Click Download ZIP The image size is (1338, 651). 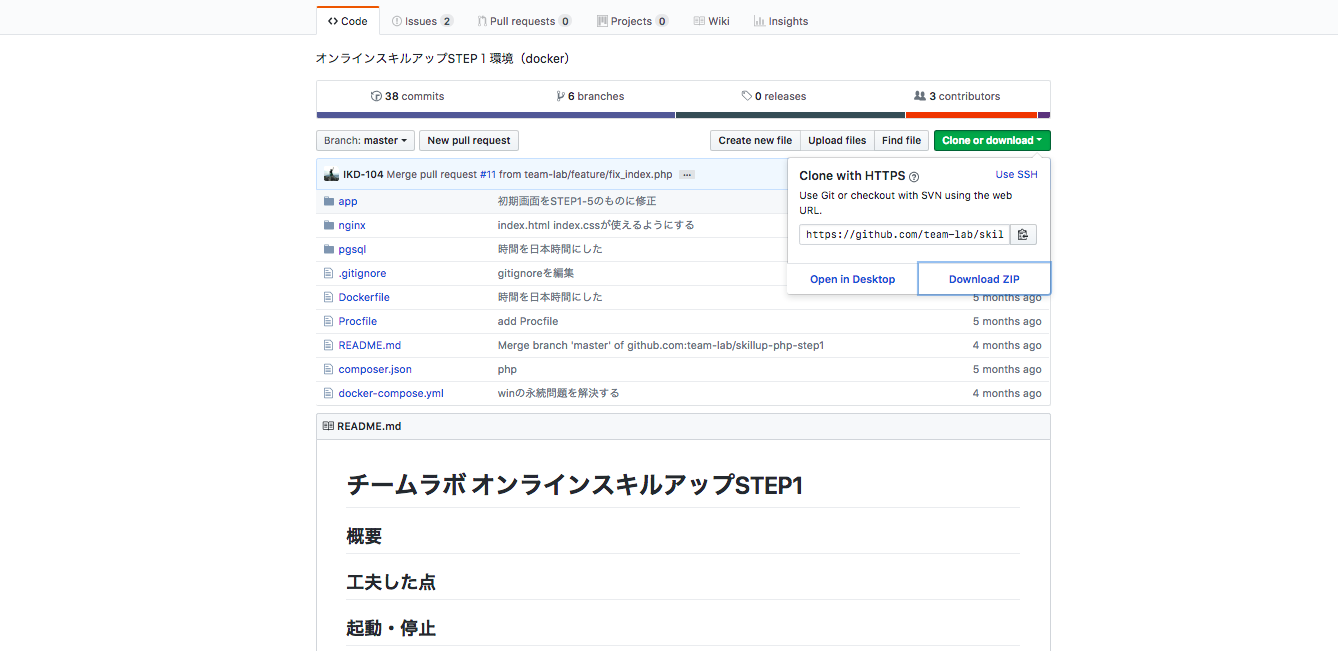point(984,279)
